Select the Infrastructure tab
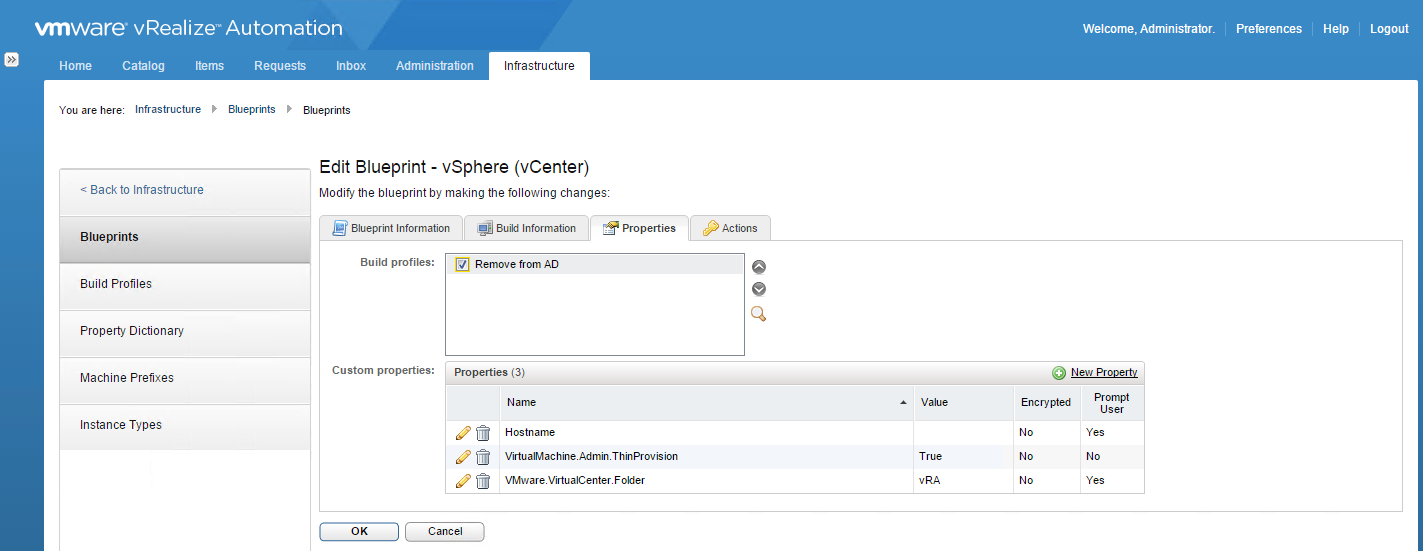Screen dimensions: 1423x551 coord(539,66)
